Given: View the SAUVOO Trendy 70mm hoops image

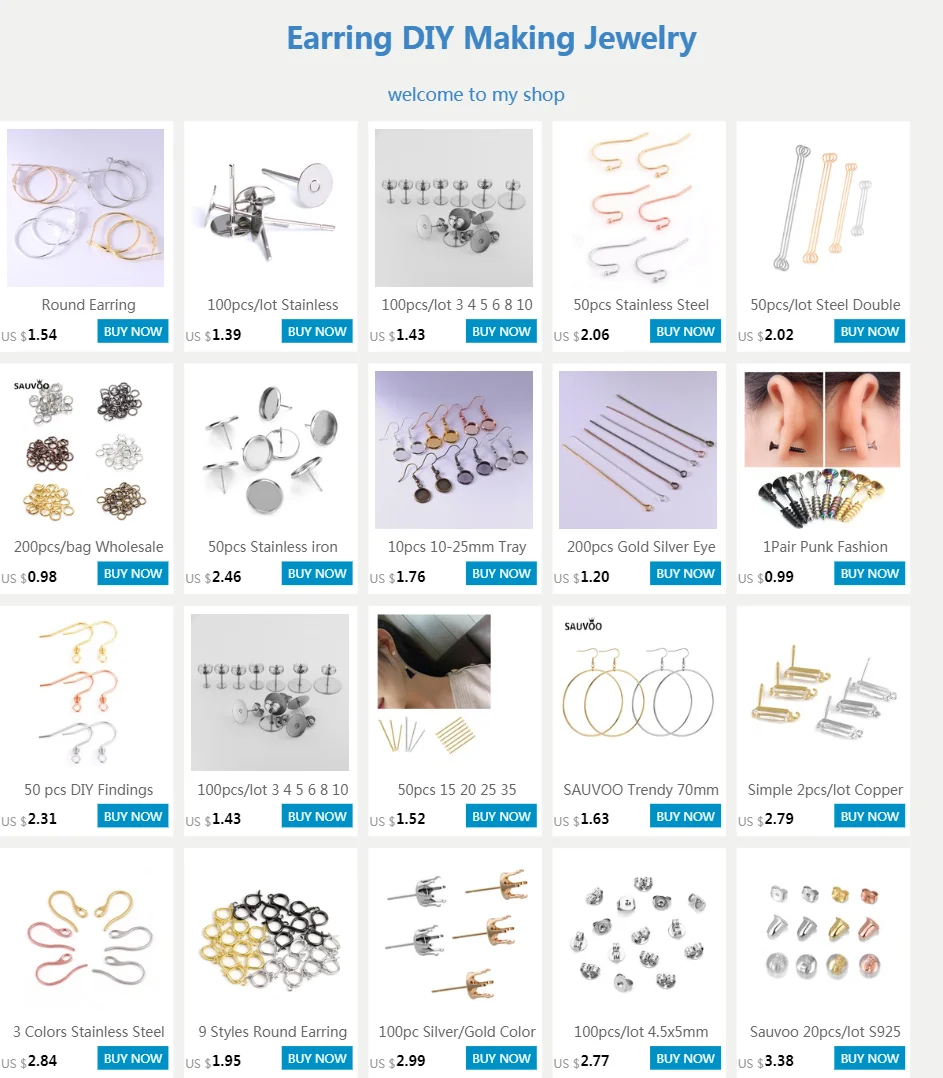Looking at the screenshot, I should 638,692.
